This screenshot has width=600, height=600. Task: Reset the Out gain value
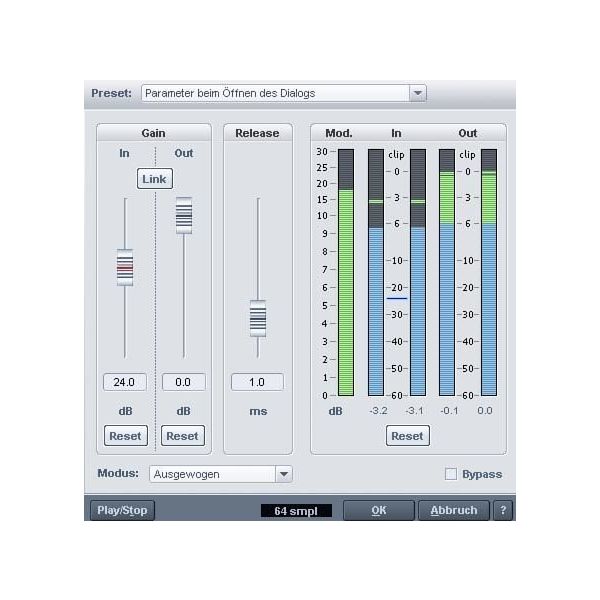tap(183, 436)
